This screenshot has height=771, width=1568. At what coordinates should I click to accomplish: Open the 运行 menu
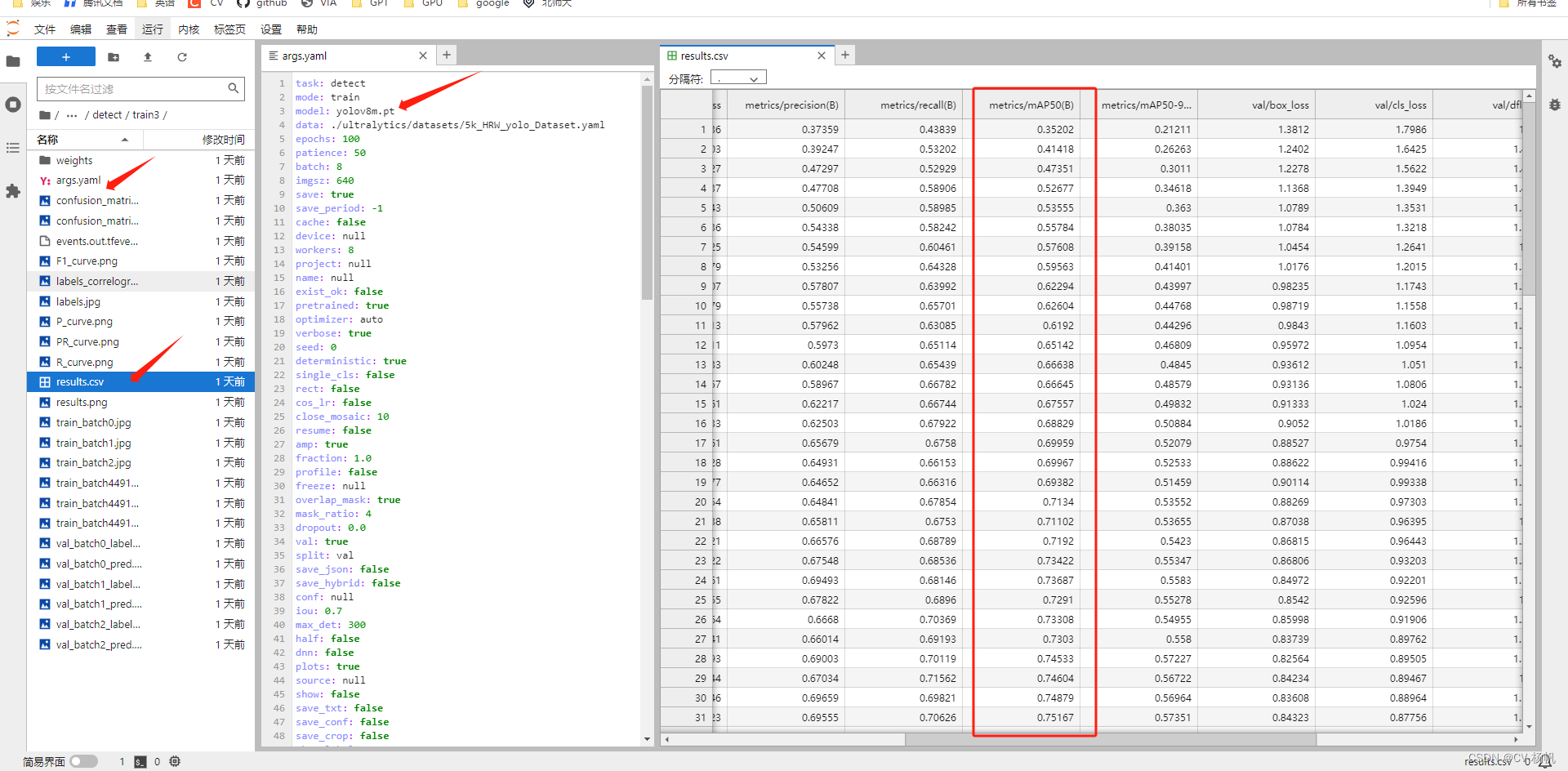coord(153,29)
